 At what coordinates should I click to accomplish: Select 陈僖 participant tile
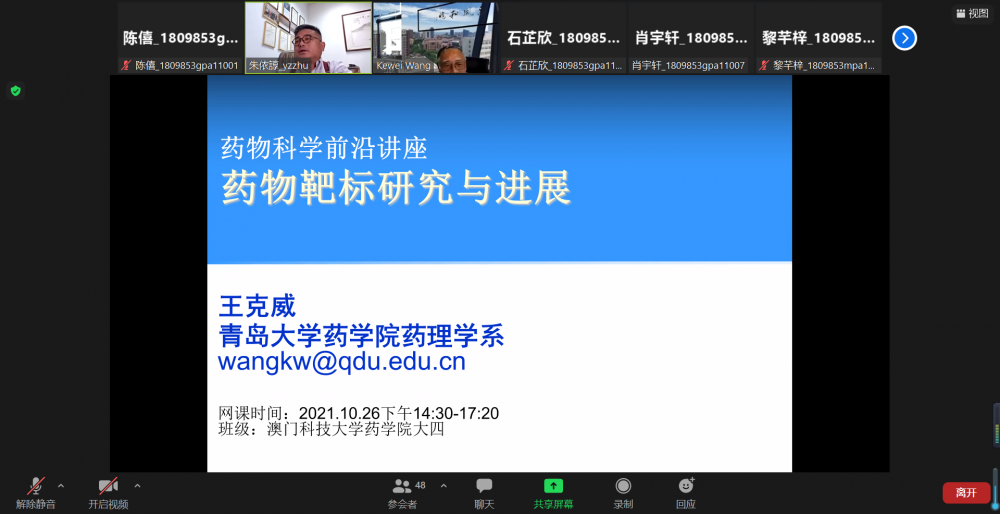180,38
